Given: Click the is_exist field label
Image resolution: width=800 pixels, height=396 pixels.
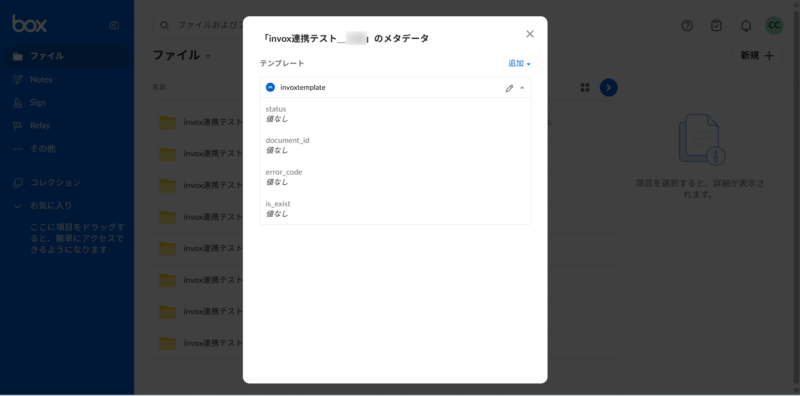Looking at the screenshot, I should point(278,204).
